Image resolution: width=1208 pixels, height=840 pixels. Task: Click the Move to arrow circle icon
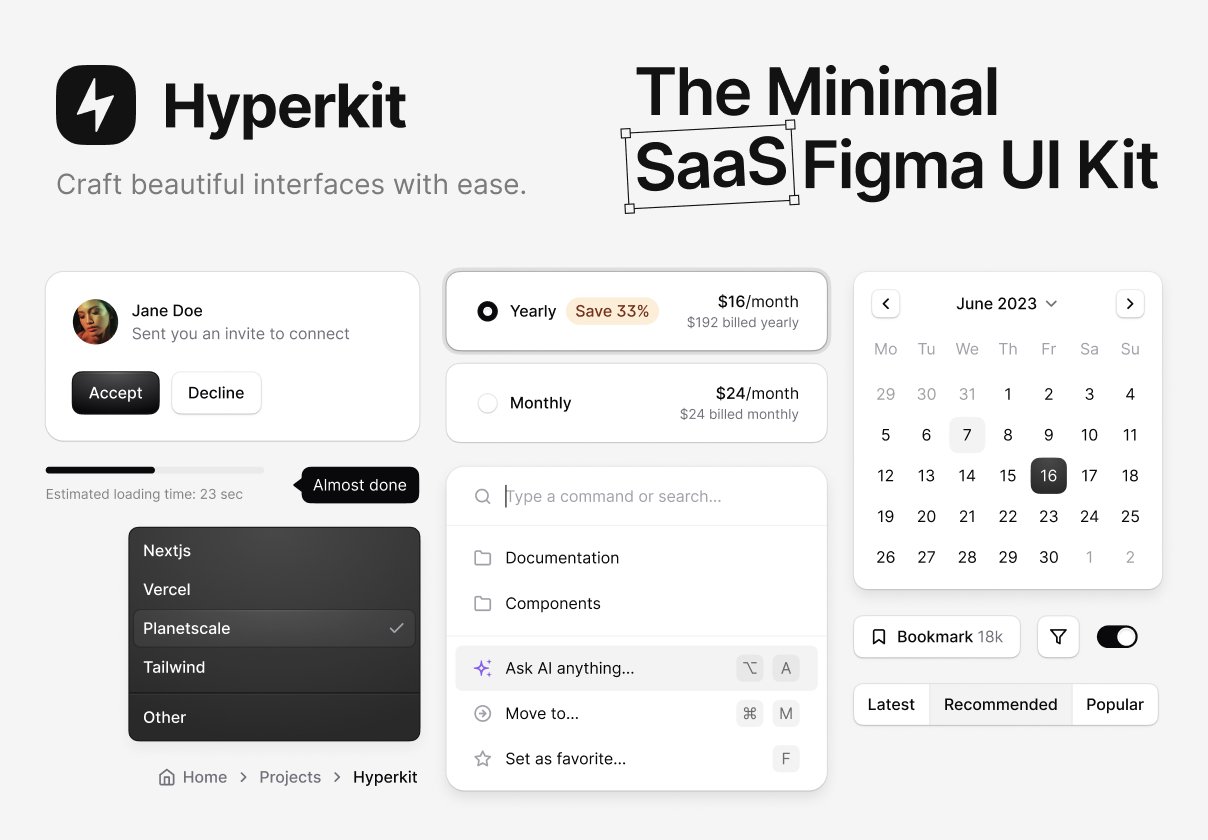tap(482, 714)
